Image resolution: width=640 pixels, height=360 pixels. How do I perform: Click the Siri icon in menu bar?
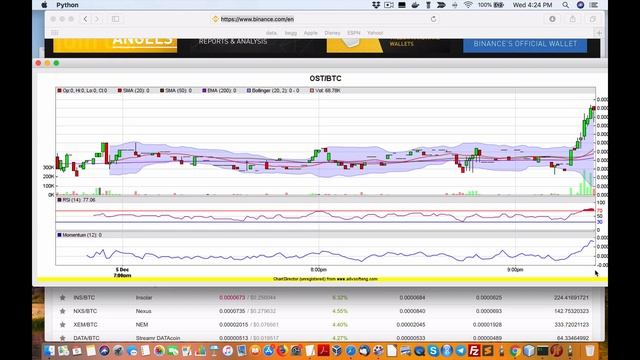580,5
